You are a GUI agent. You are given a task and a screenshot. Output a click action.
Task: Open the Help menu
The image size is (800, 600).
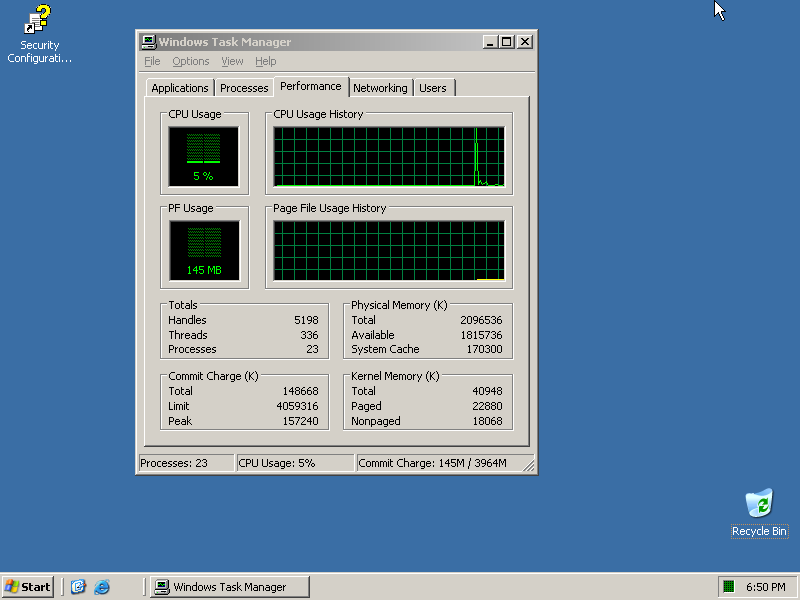(x=265, y=62)
